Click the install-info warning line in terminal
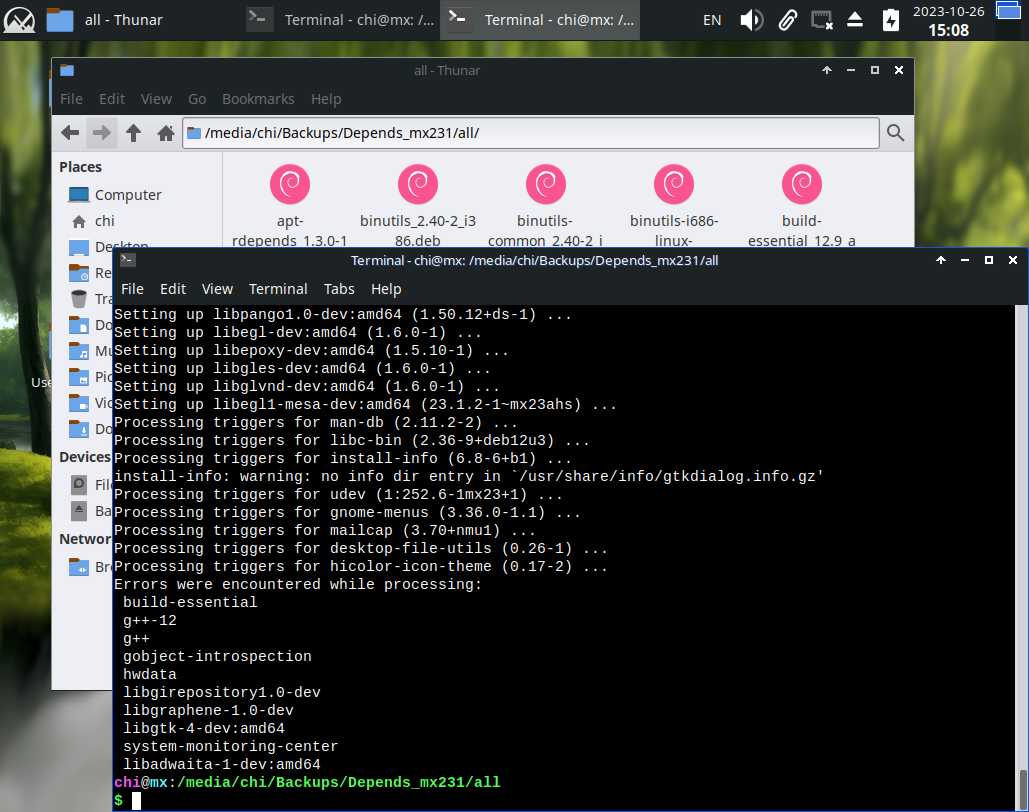 click(x=469, y=477)
